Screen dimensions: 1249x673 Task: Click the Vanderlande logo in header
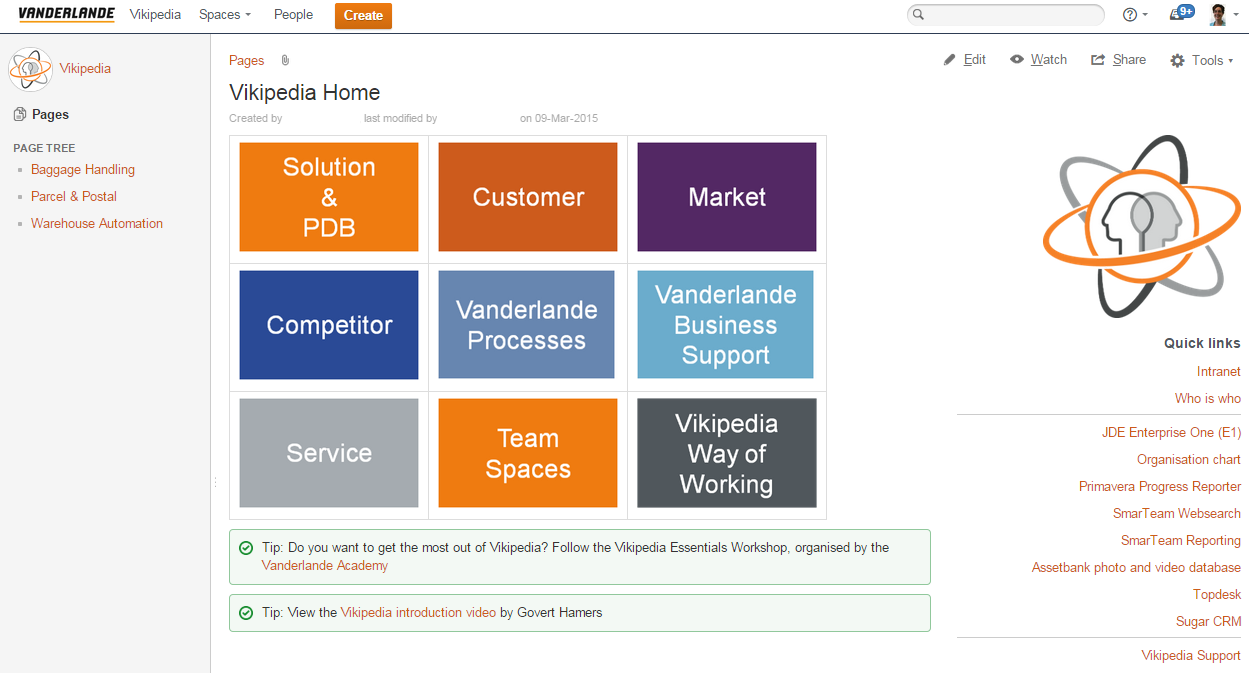[66, 14]
